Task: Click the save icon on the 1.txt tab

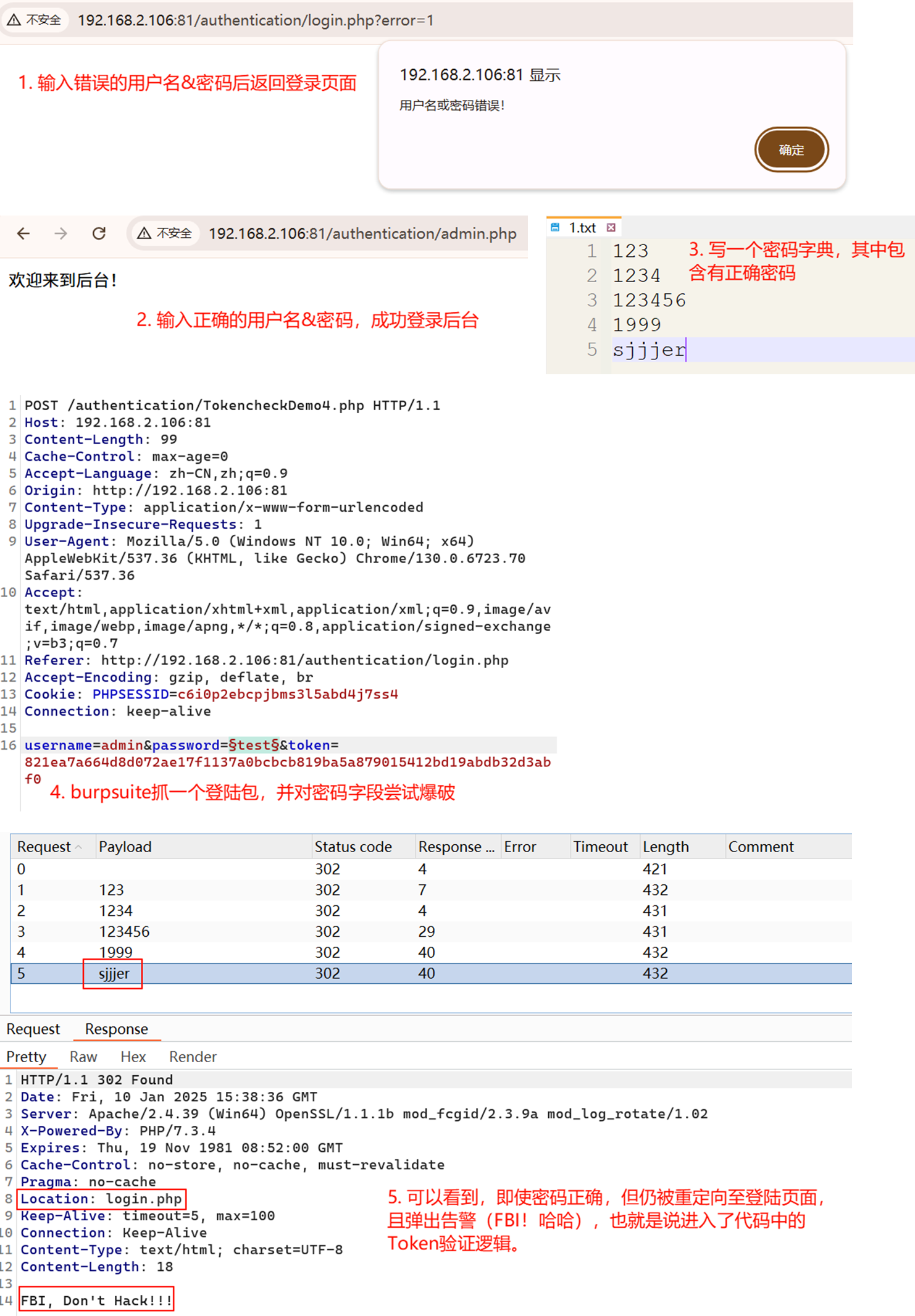Action: point(555,228)
